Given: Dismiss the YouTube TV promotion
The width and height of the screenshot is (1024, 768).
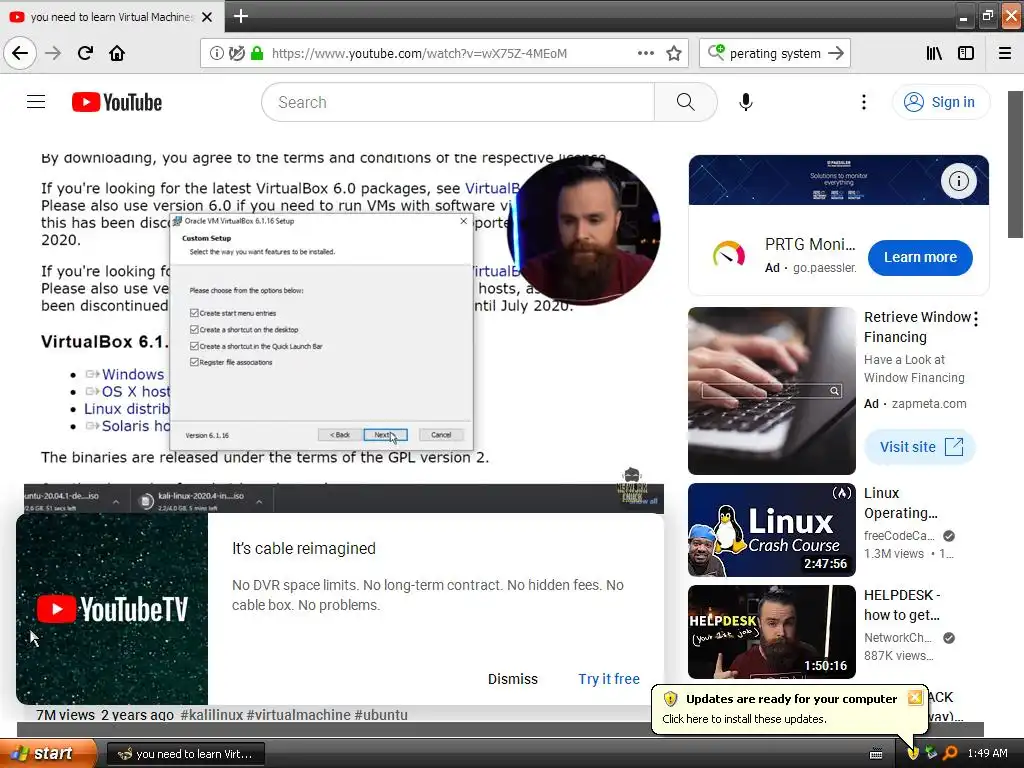Looking at the screenshot, I should pyautogui.click(x=513, y=679).
